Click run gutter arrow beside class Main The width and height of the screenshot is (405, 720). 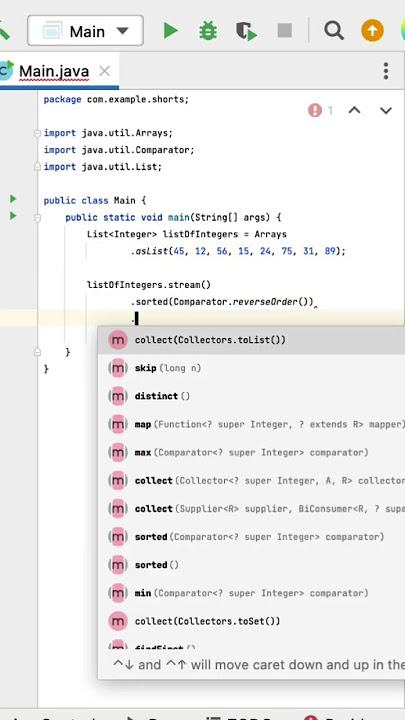click(13, 199)
